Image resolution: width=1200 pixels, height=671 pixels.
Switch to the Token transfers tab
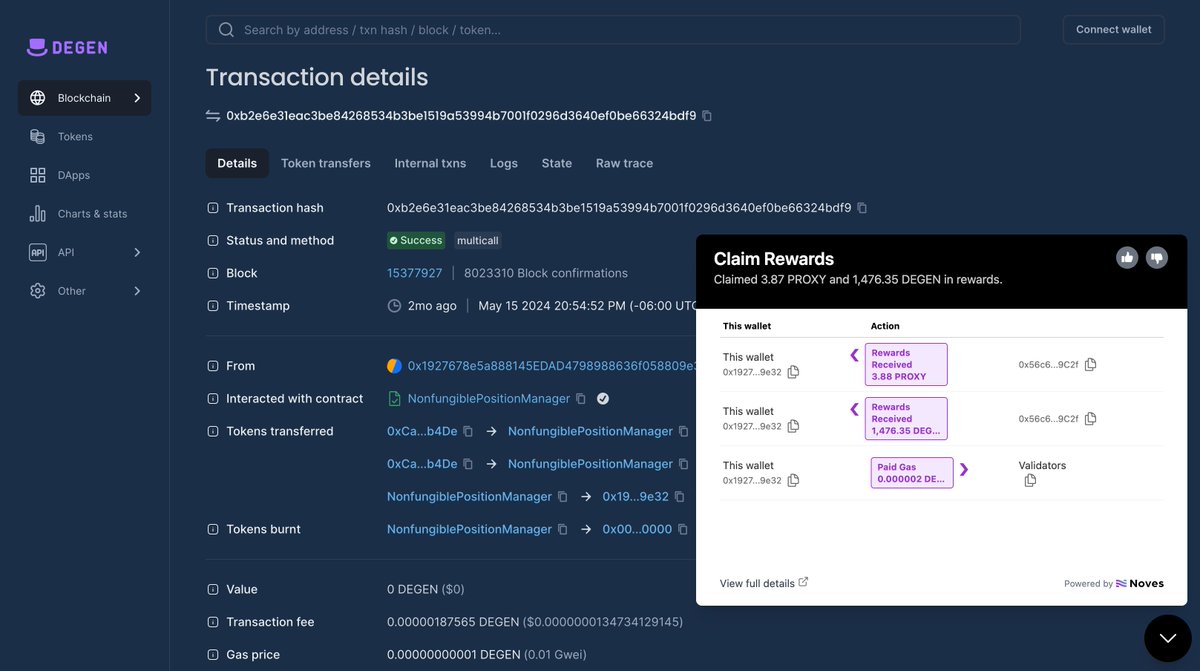click(x=326, y=163)
